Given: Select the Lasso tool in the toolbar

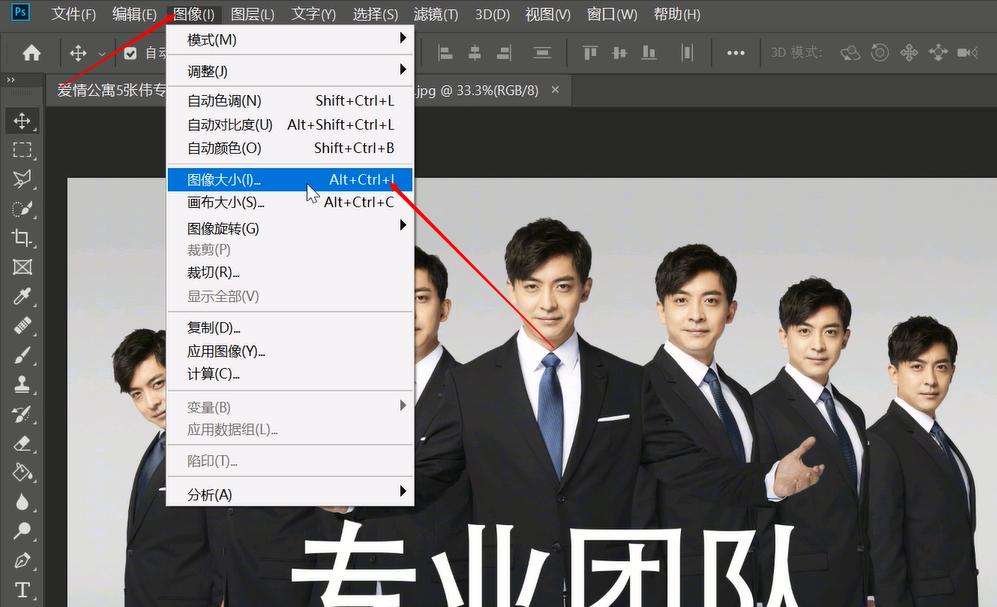Looking at the screenshot, I should [22, 179].
